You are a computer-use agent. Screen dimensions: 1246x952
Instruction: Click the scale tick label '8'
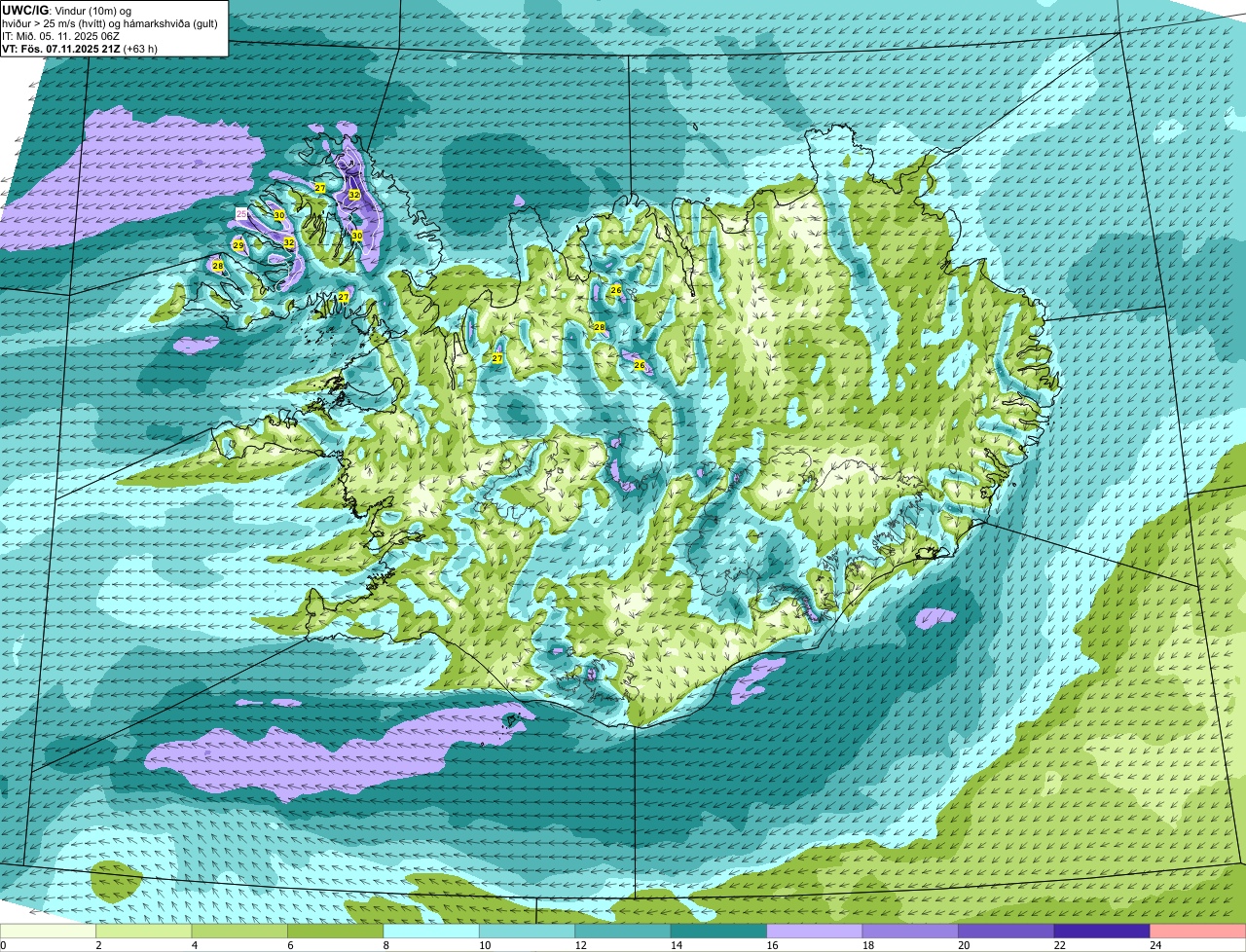[x=385, y=944]
